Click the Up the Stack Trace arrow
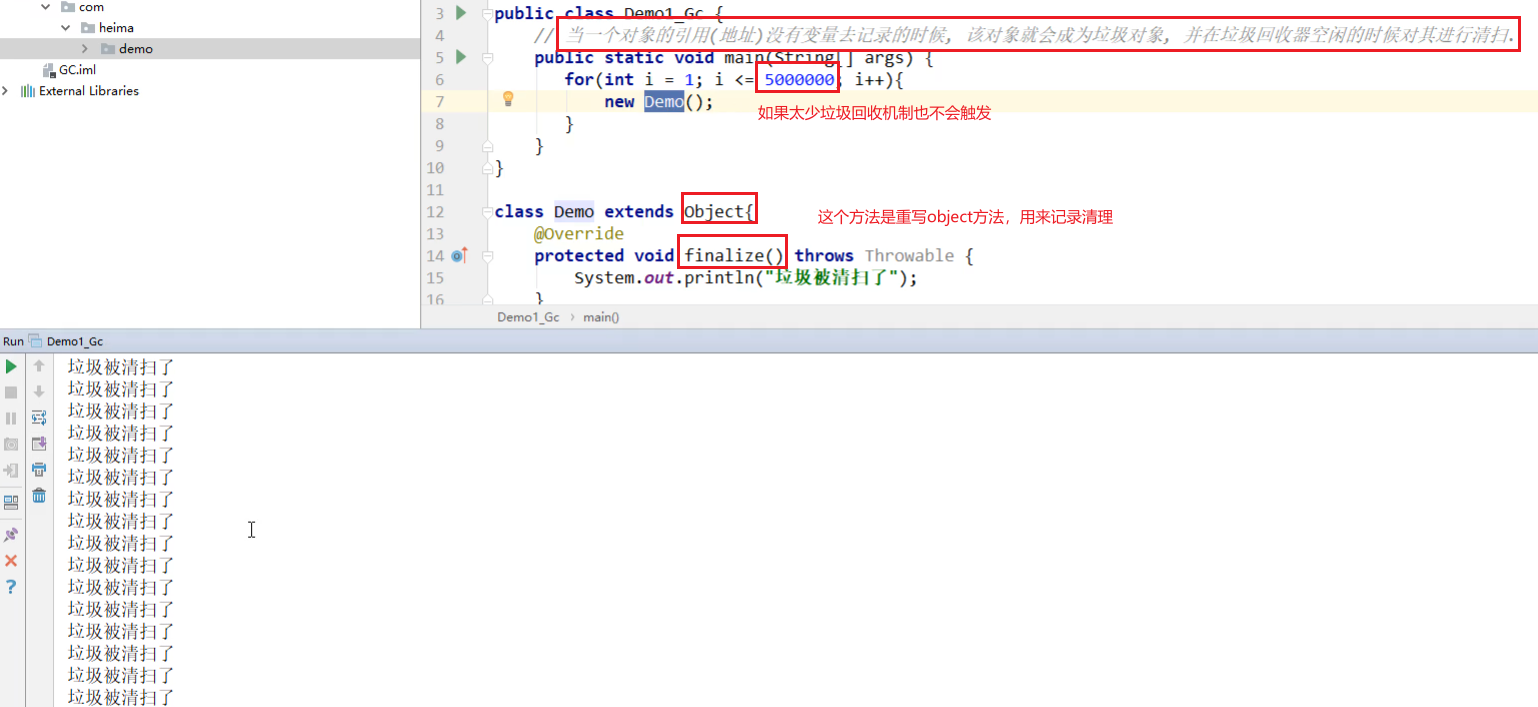The image size is (1538, 707). (x=39, y=366)
